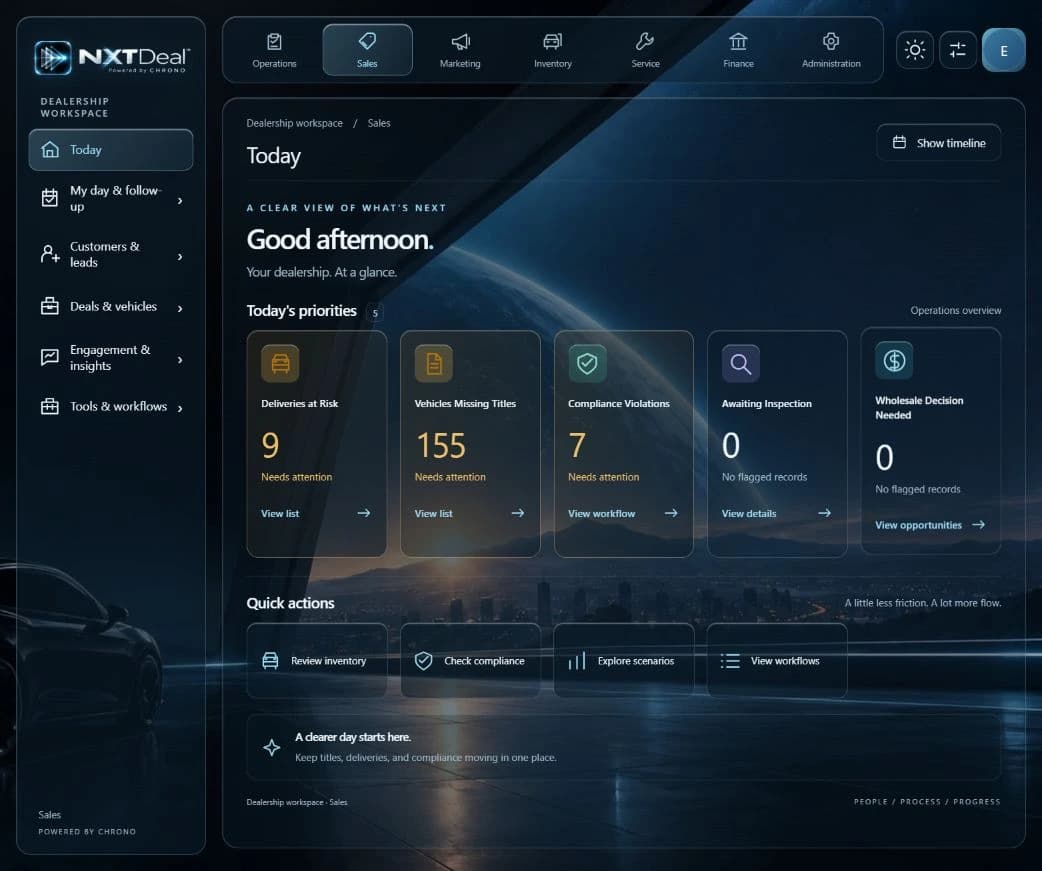Click the Sales breadcrumb
Screen dimensions: 1042x871
click(379, 123)
